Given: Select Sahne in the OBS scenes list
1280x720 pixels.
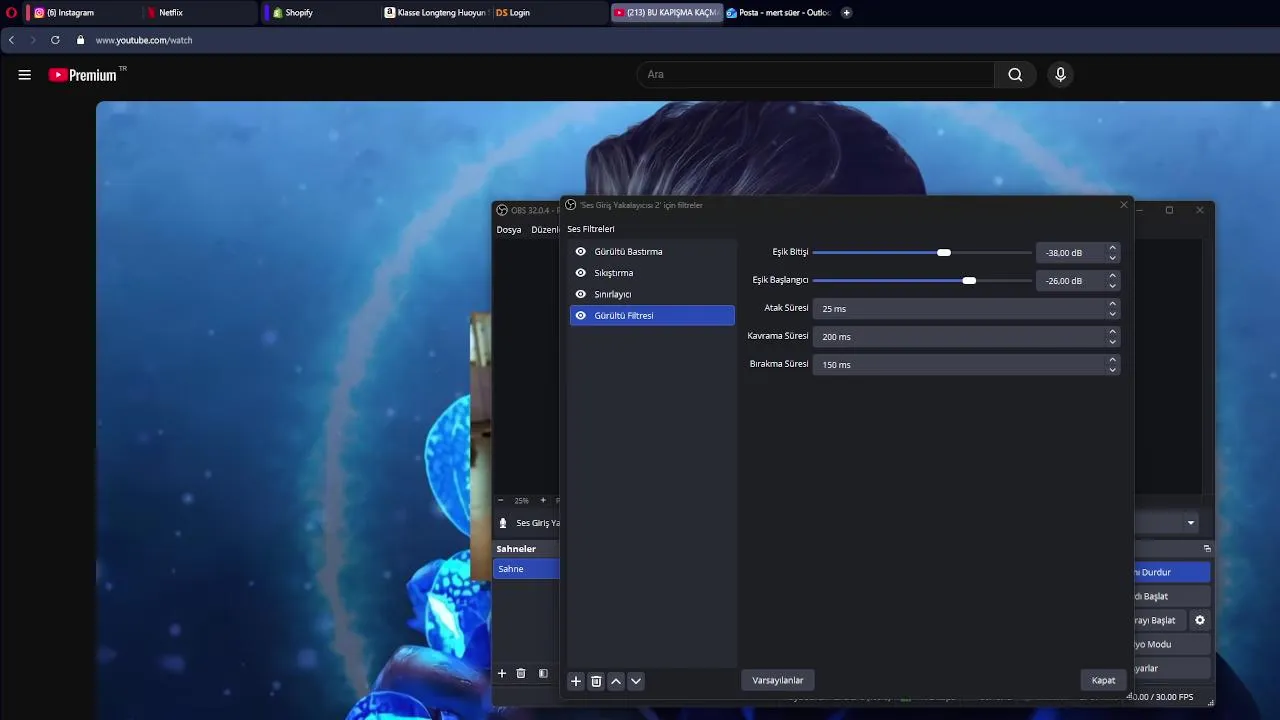Looking at the screenshot, I should coord(526,569).
